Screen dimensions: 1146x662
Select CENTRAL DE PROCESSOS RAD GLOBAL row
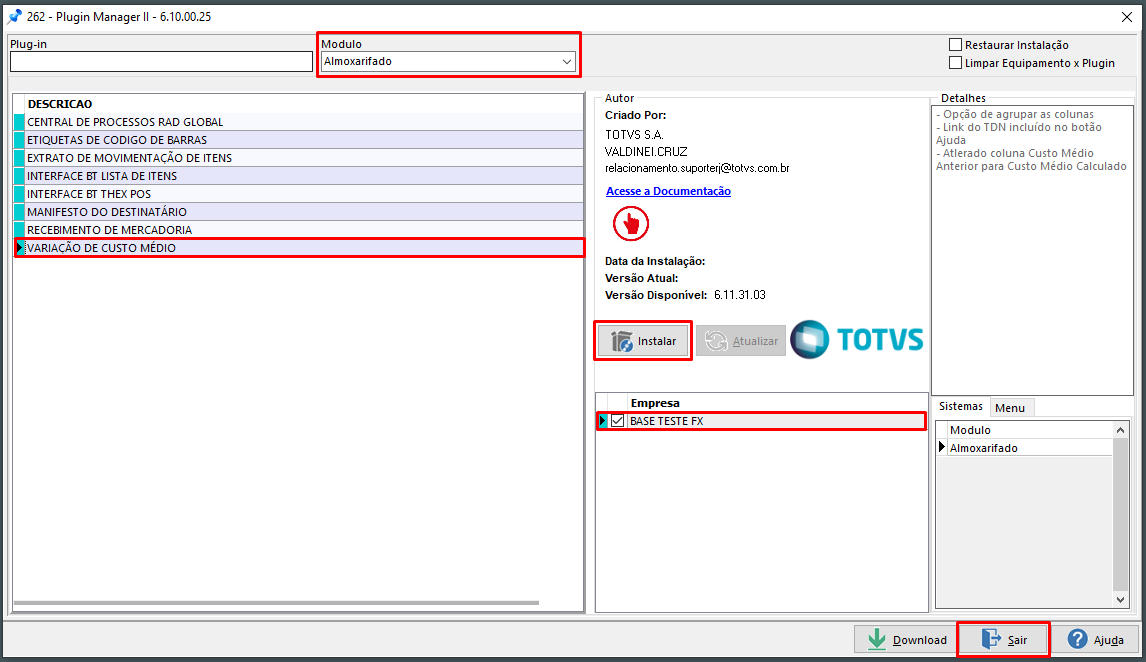[x=299, y=122]
